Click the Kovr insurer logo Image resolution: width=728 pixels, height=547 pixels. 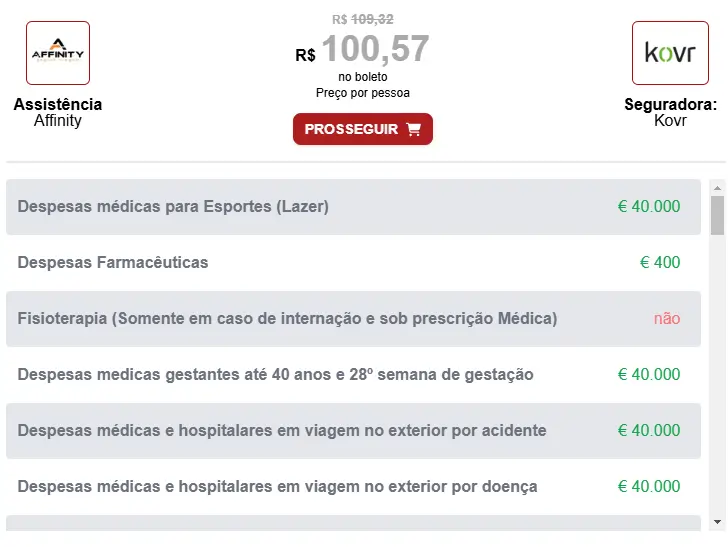670,53
